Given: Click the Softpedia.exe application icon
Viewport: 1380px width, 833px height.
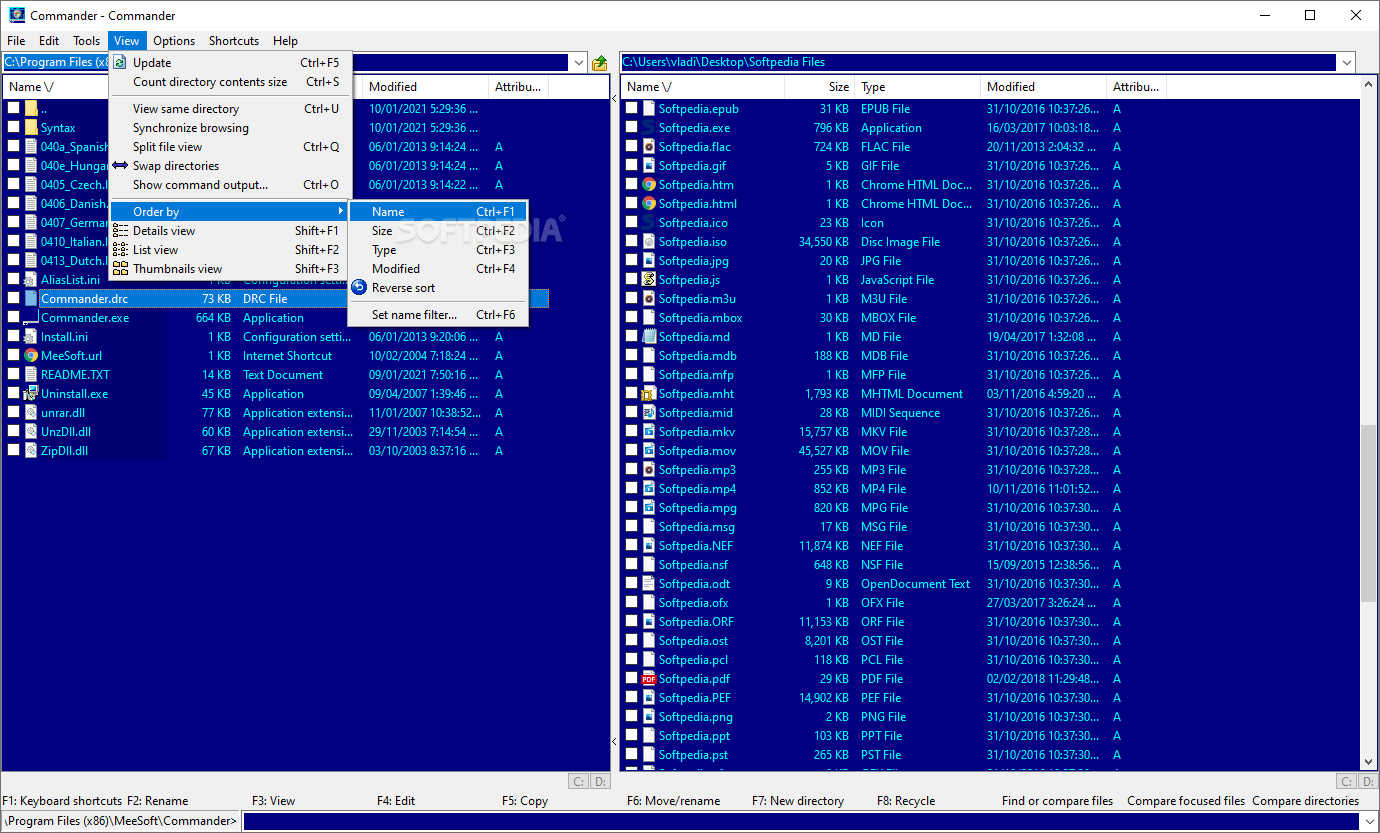Looking at the screenshot, I should 649,128.
